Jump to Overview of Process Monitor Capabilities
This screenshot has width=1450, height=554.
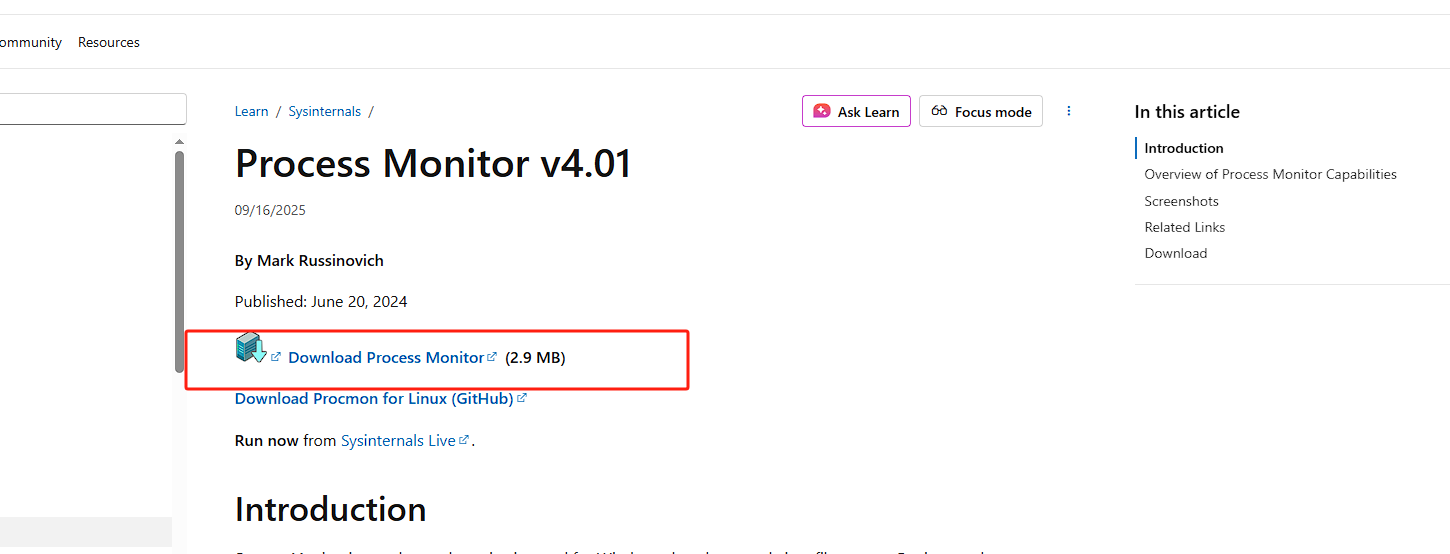click(1270, 174)
